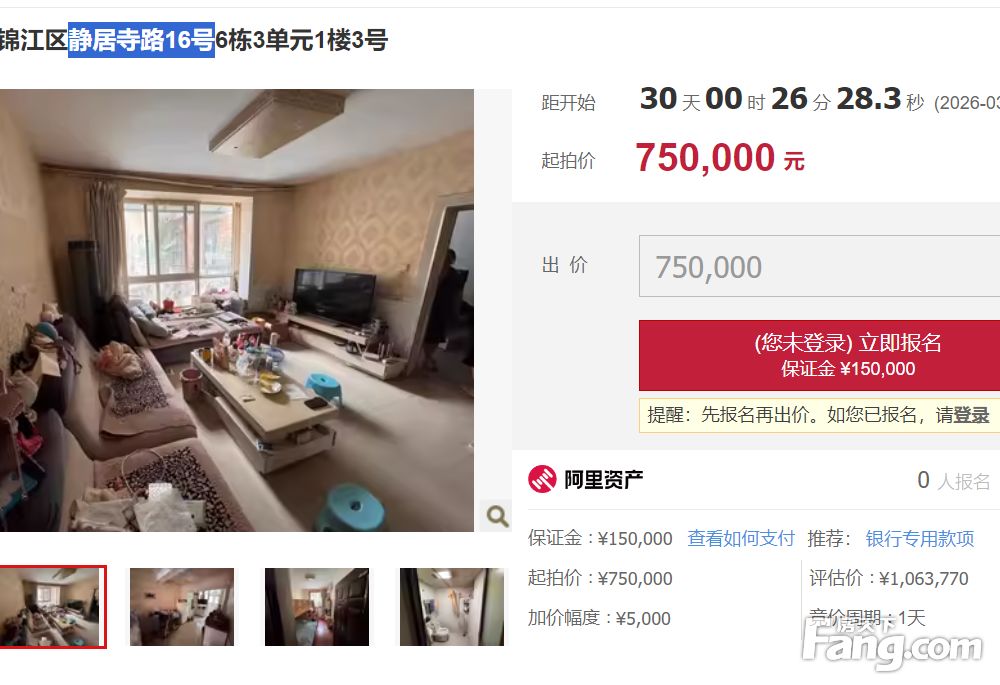The width and height of the screenshot is (1000, 685).
Task: Select the first living room thumbnail
Action: tap(52, 607)
